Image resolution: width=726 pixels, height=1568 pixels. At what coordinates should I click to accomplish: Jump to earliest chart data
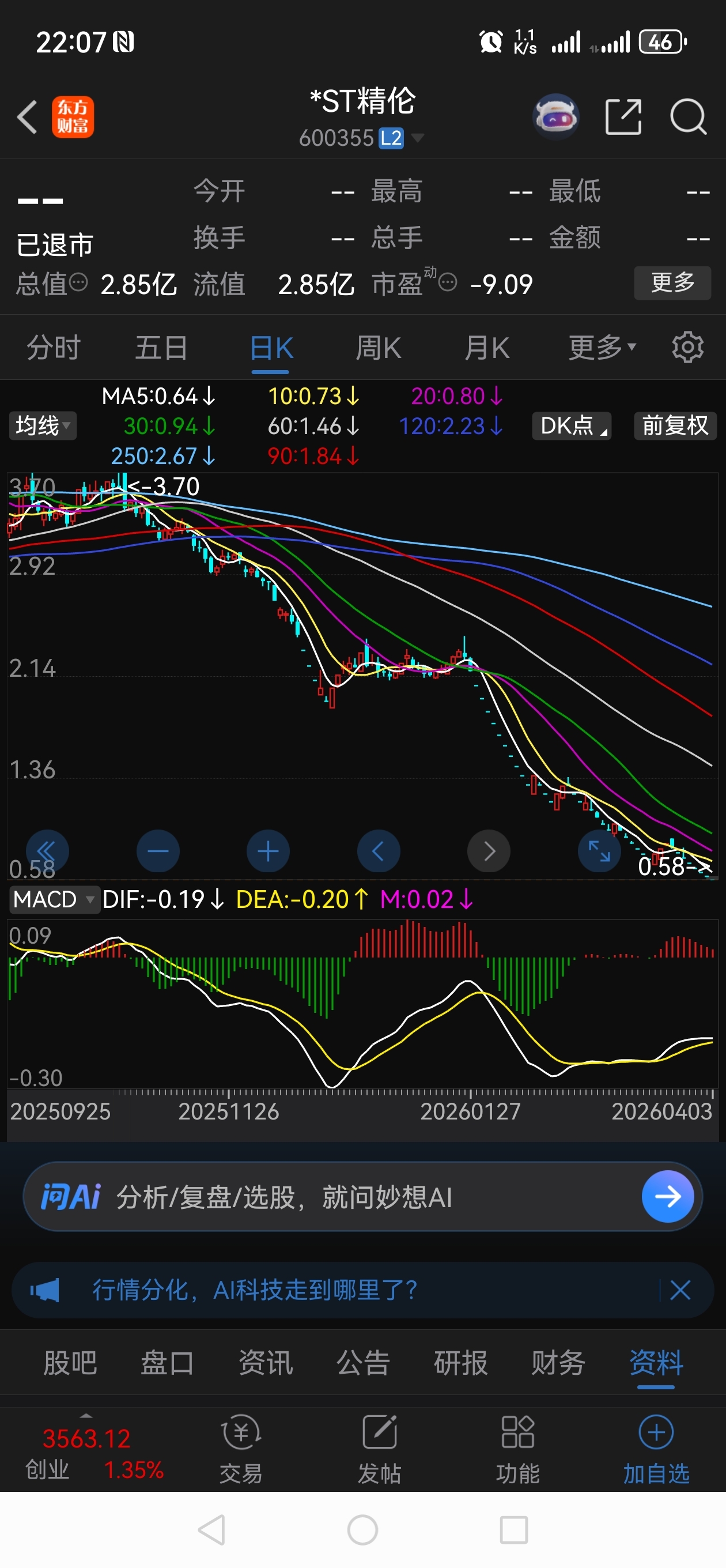coord(47,851)
